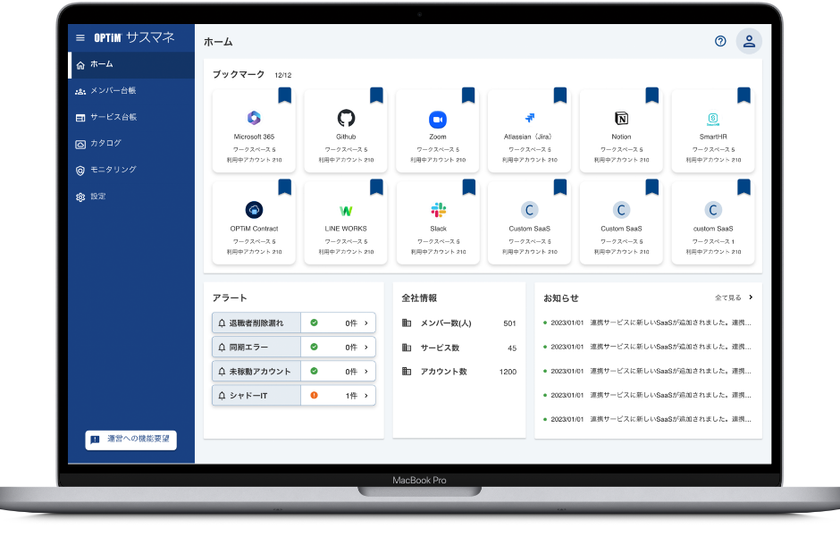Image resolution: width=840 pixels, height=536 pixels.
Task: Click the アカウント数 value 1200
Action: pos(508,372)
